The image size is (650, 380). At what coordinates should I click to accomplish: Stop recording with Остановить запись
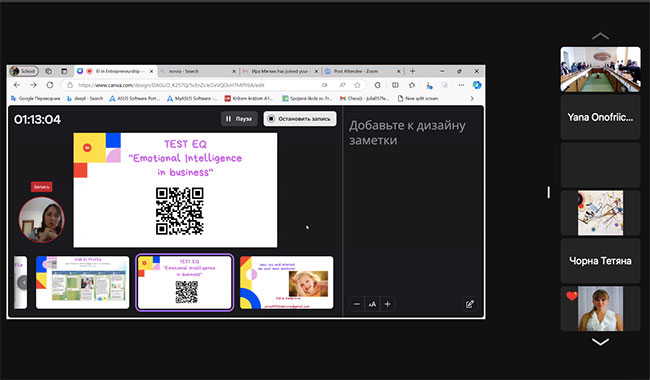[300, 119]
